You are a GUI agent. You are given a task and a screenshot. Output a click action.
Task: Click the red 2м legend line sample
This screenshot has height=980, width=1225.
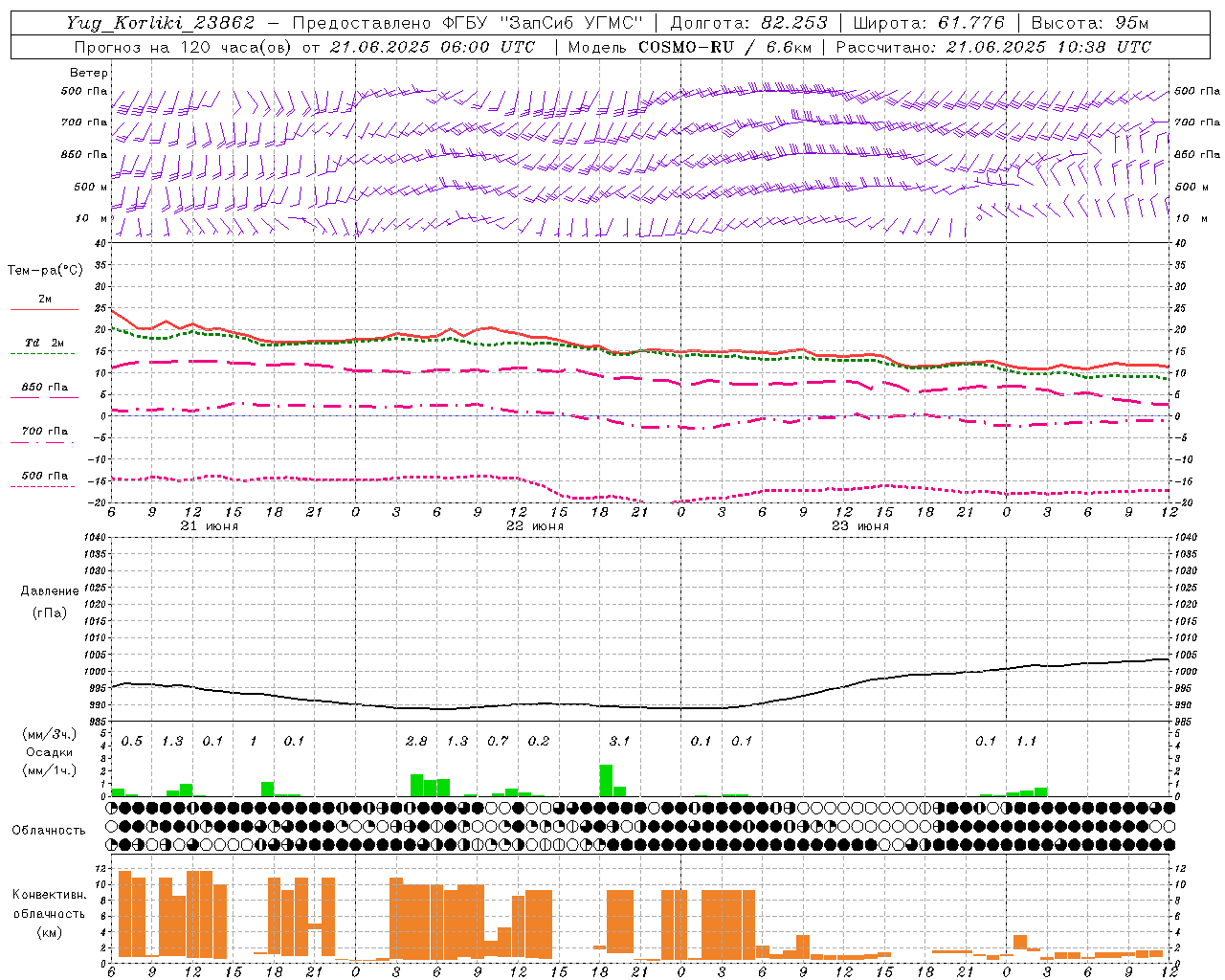[44, 309]
